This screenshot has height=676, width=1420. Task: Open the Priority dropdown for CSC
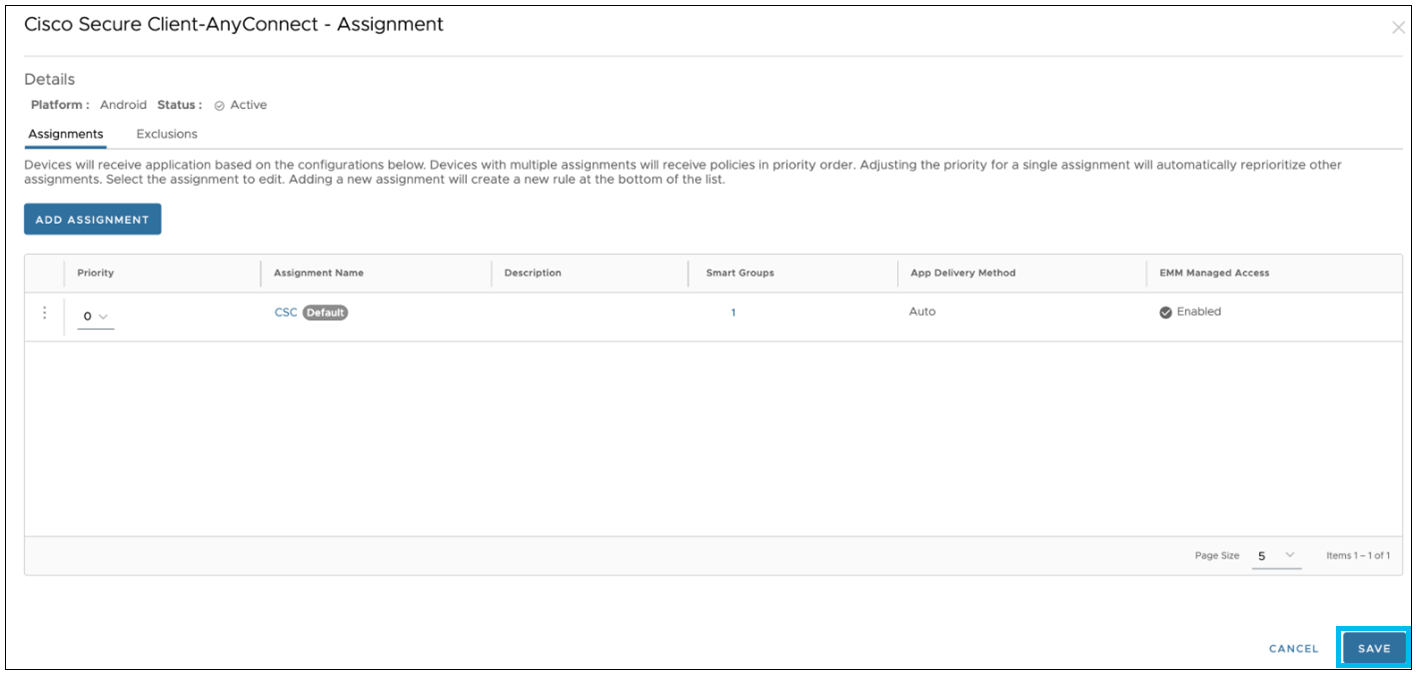click(95, 316)
